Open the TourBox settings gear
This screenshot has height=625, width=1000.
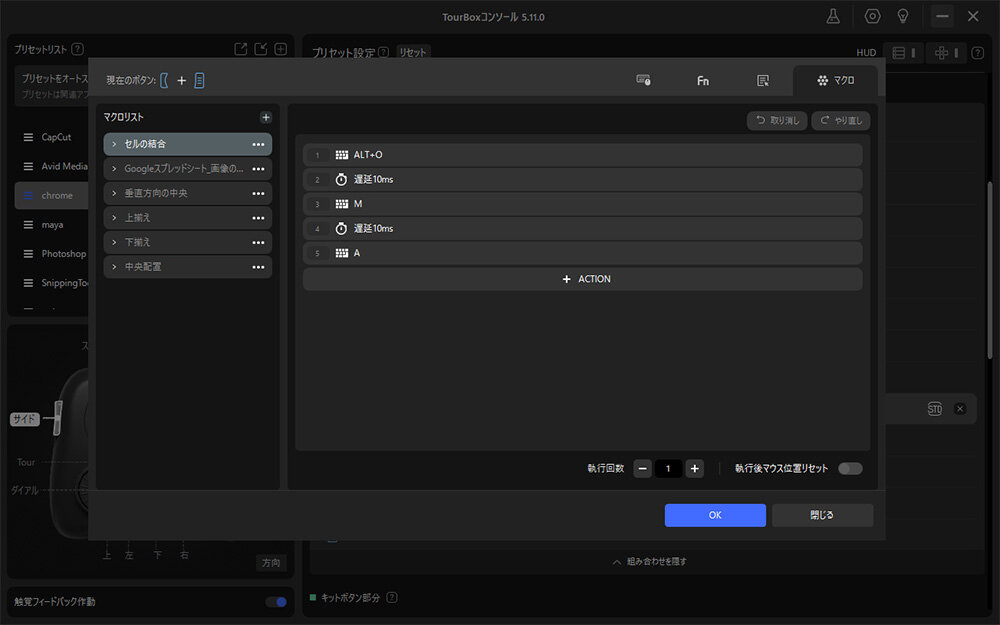click(x=872, y=17)
